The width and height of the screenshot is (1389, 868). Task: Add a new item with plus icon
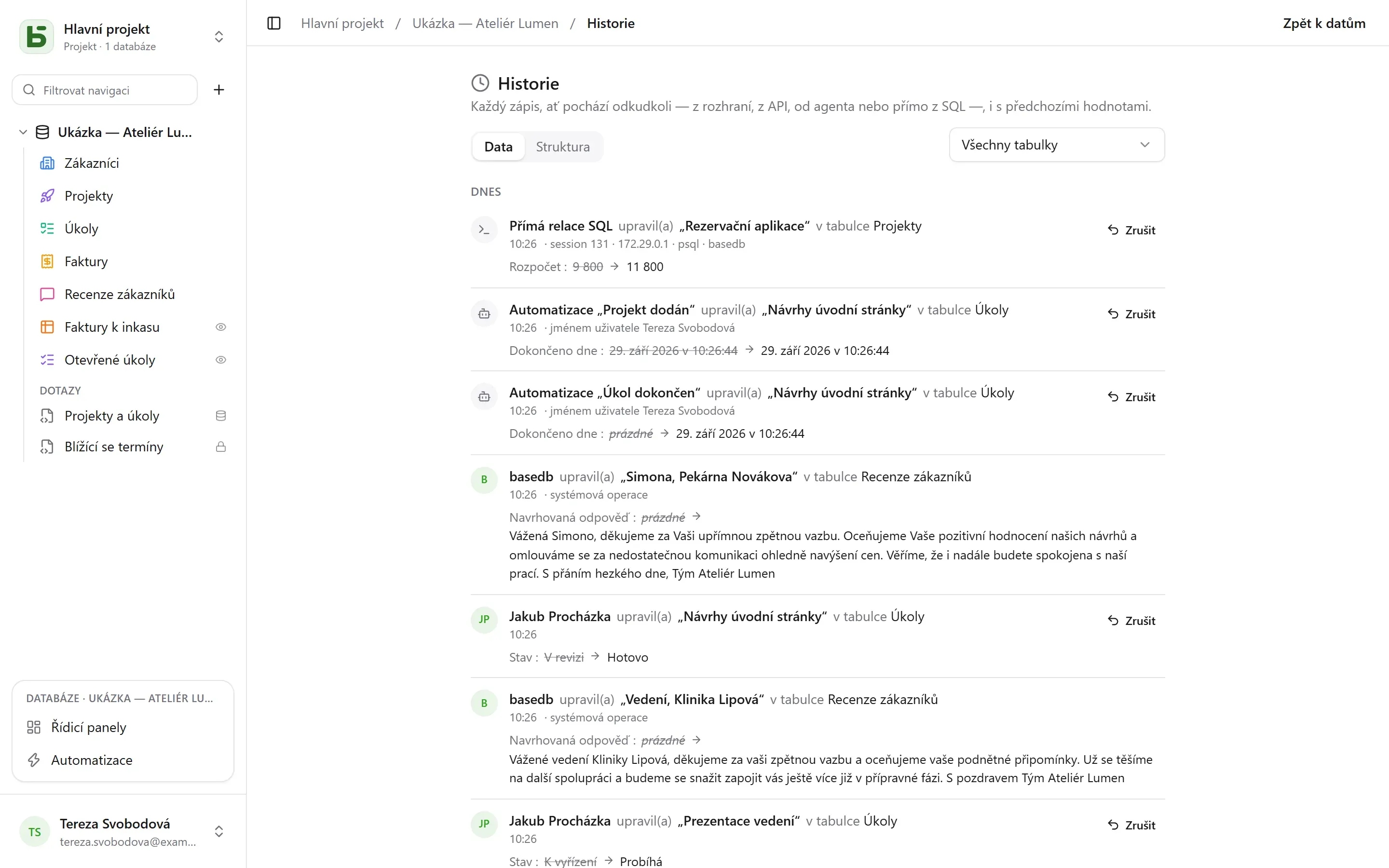coord(218,90)
